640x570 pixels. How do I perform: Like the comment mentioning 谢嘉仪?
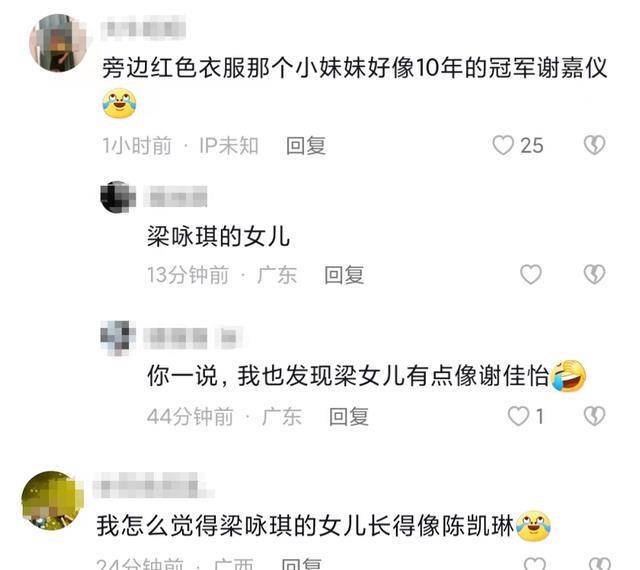[503, 145]
